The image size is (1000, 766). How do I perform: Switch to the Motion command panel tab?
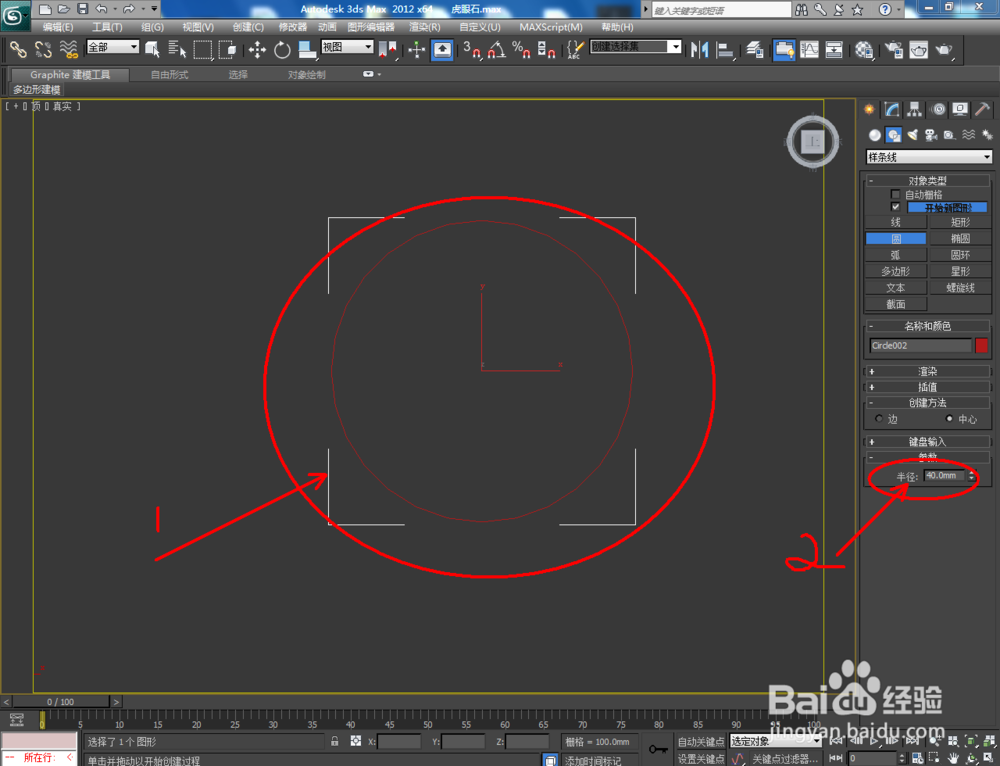pos(938,110)
